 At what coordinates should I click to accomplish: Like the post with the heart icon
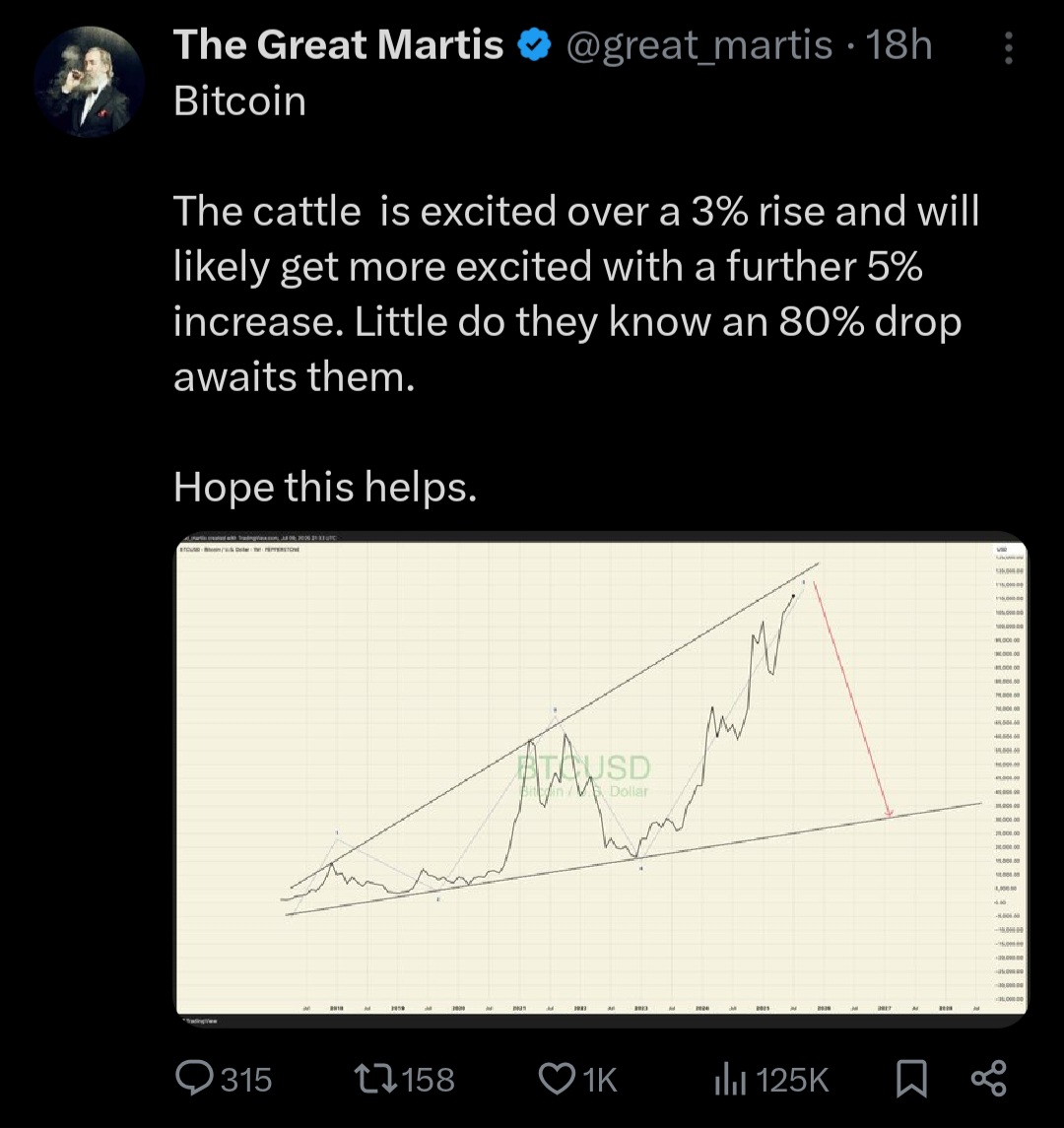pyautogui.click(x=558, y=1079)
